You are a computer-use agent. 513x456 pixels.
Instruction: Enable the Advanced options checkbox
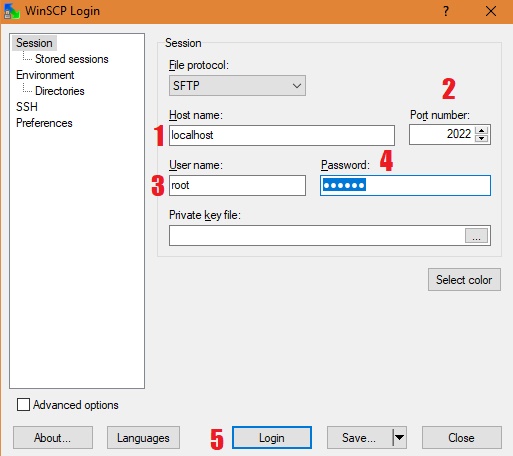(x=23, y=405)
